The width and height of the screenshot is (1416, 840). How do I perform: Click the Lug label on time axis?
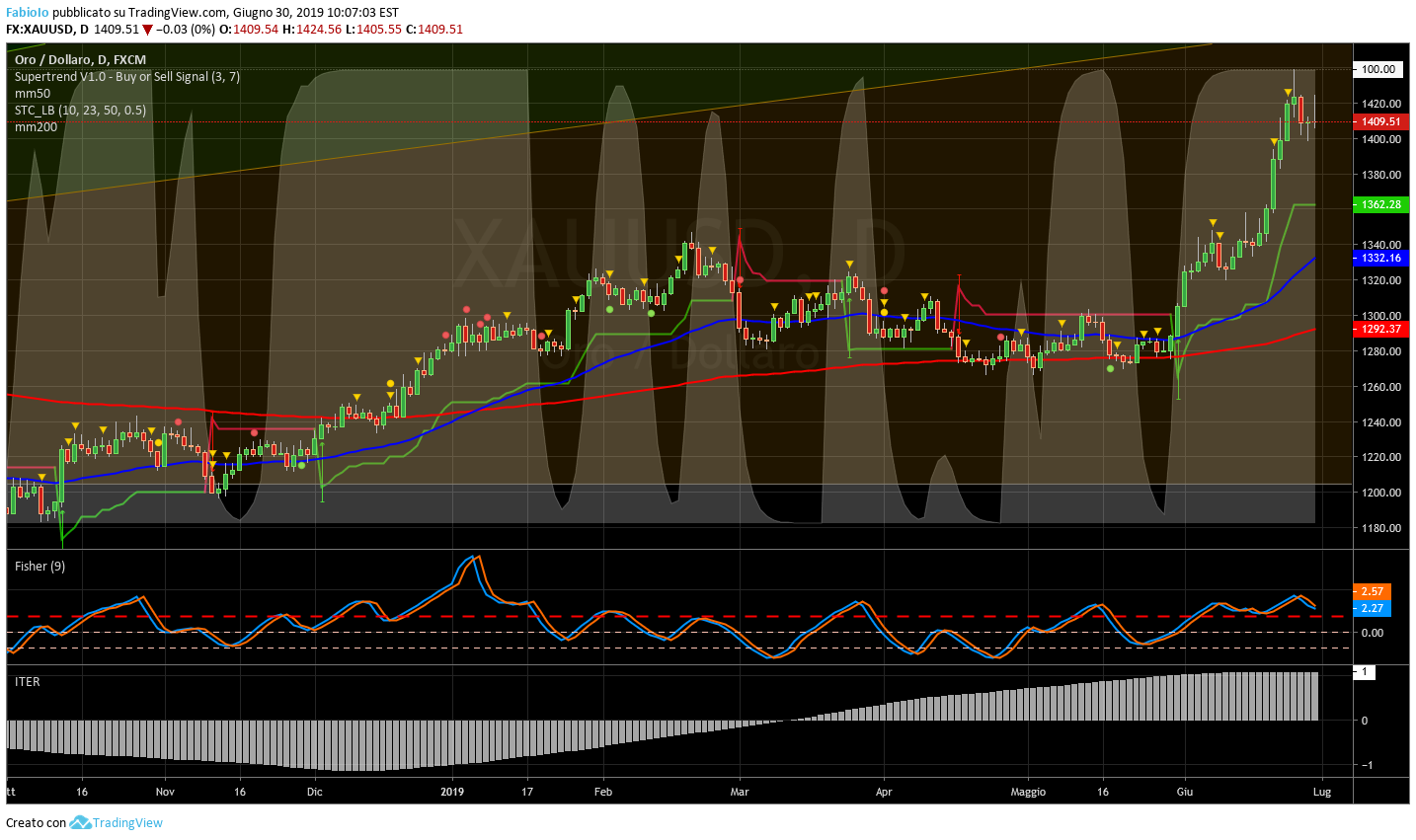1323,792
